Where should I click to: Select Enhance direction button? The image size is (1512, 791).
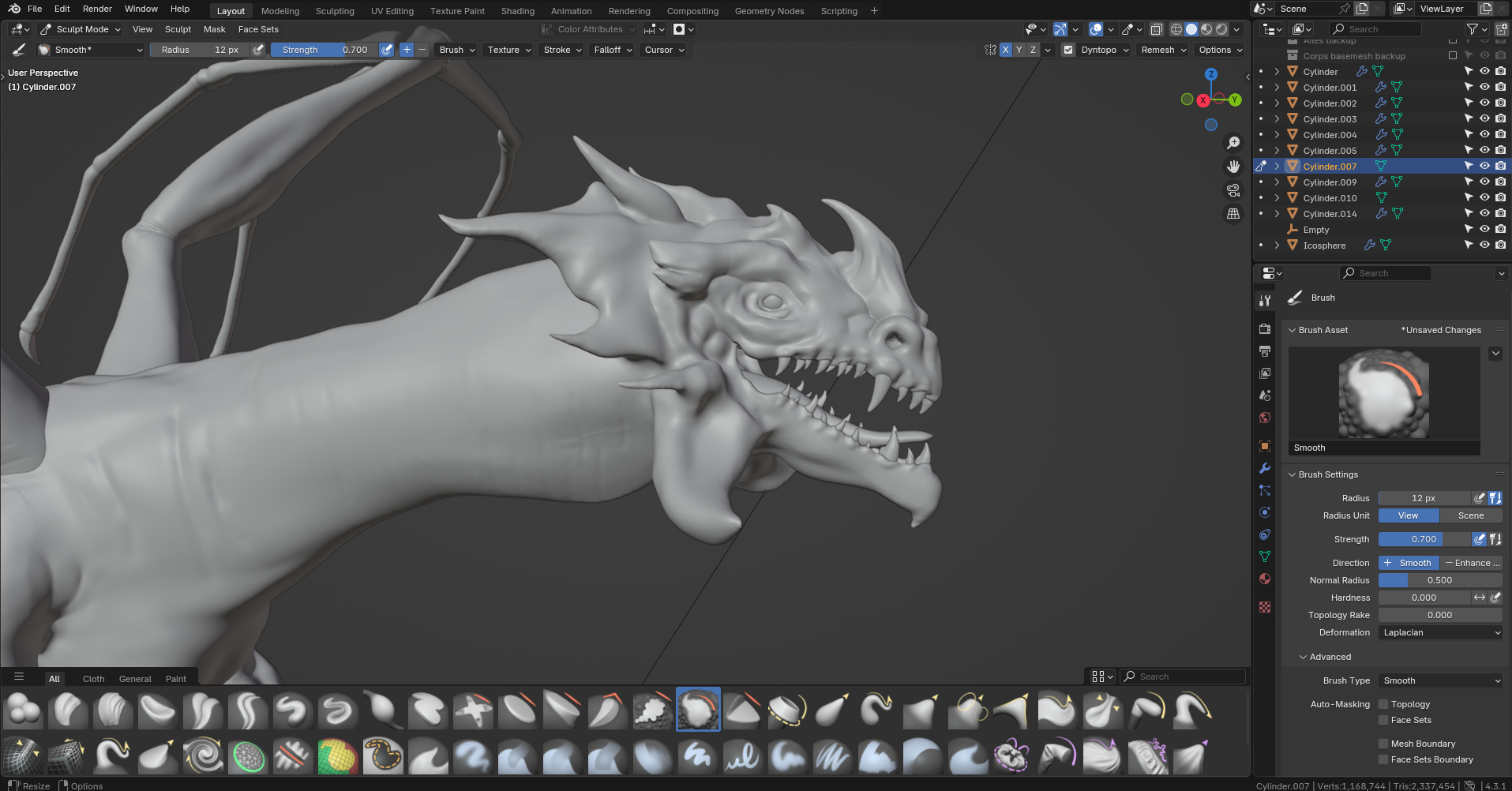click(1471, 563)
